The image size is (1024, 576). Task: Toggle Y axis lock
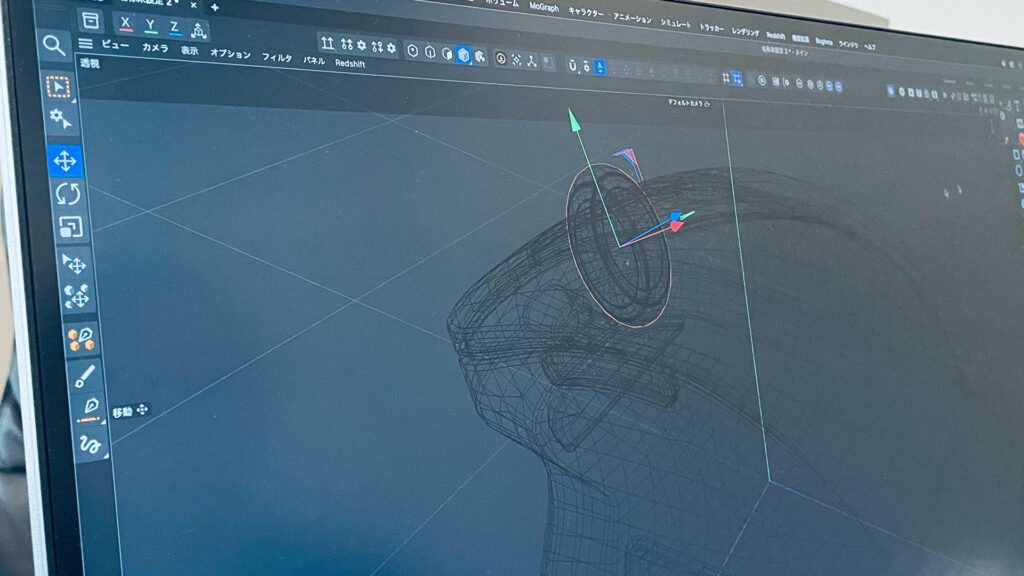150,26
